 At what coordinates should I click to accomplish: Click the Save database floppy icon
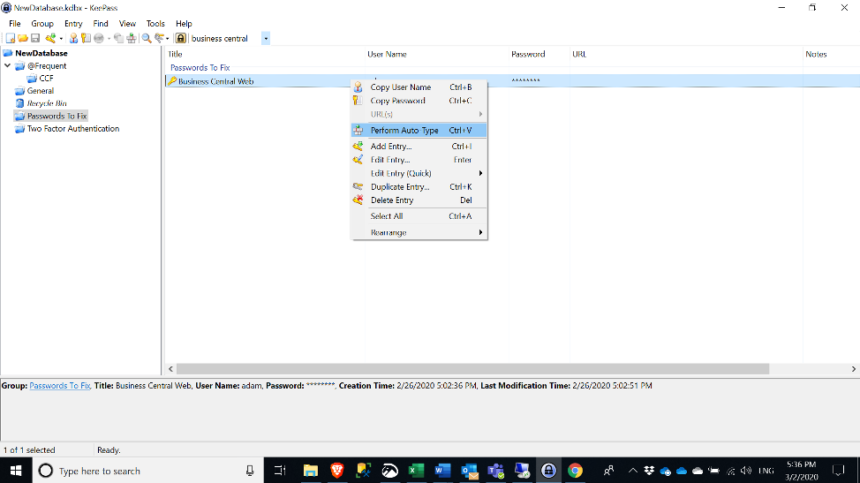(35, 38)
